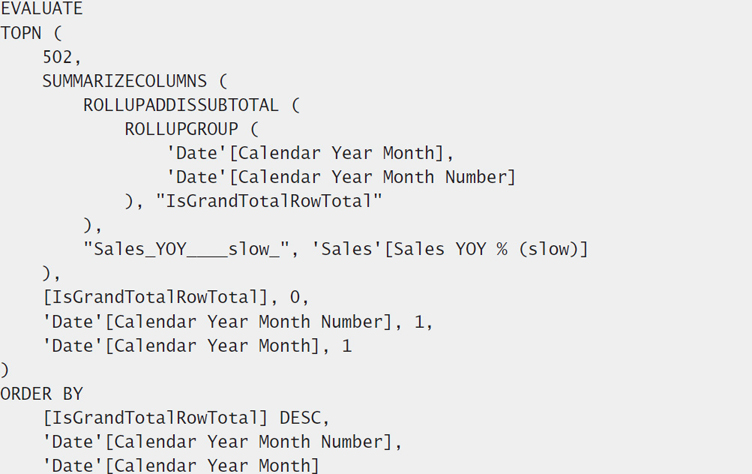Screen dimensions: 752x474
Task: Click [IsGrandTotalRowTotal], 0 line in TOPN
Action: tap(176, 297)
